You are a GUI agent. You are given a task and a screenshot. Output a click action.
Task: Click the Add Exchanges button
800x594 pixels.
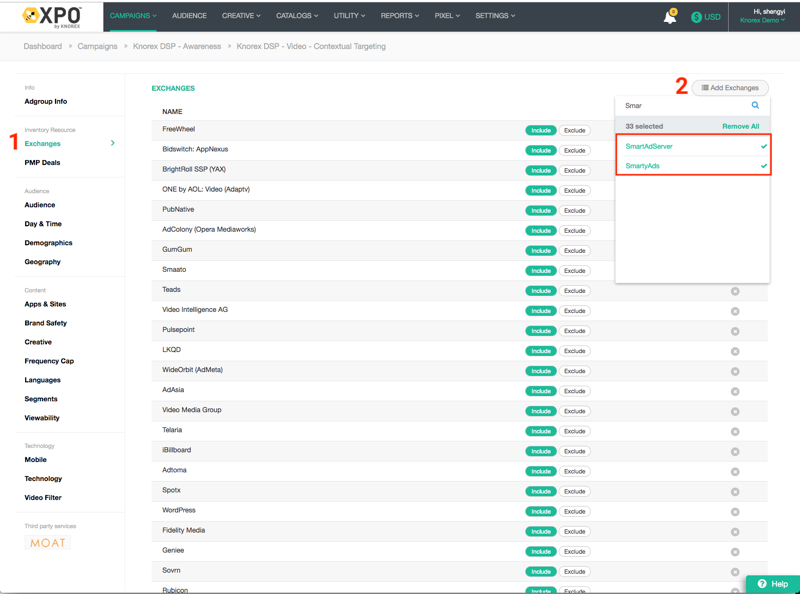[x=730, y=88]
